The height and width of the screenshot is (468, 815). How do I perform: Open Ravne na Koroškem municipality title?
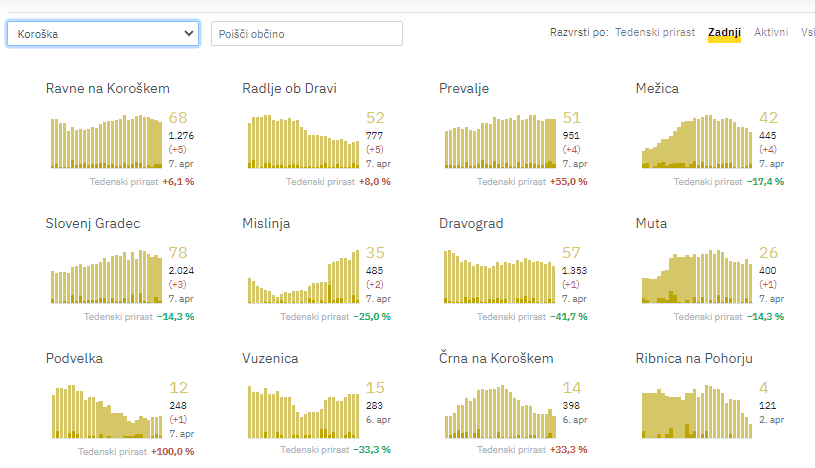click(x=107, y=88)
